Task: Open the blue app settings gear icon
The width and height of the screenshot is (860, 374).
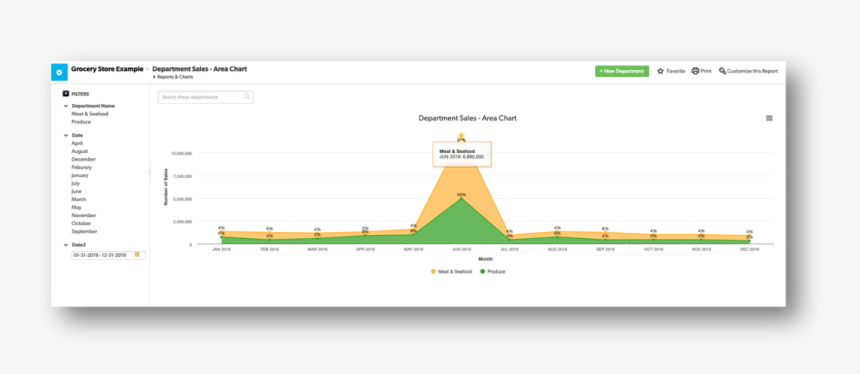Action: [59, 72]
